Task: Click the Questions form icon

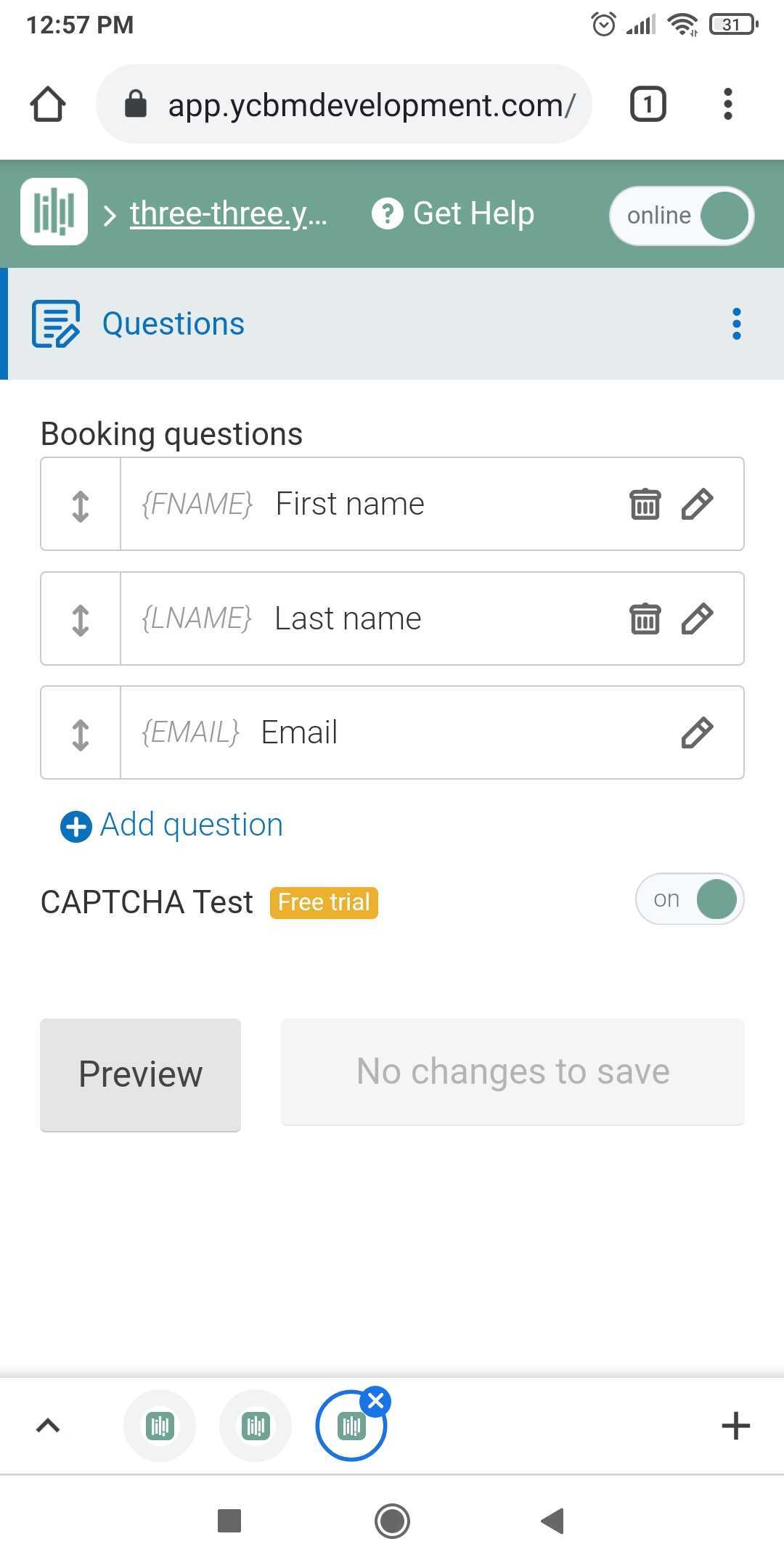Action: [56, 324]
